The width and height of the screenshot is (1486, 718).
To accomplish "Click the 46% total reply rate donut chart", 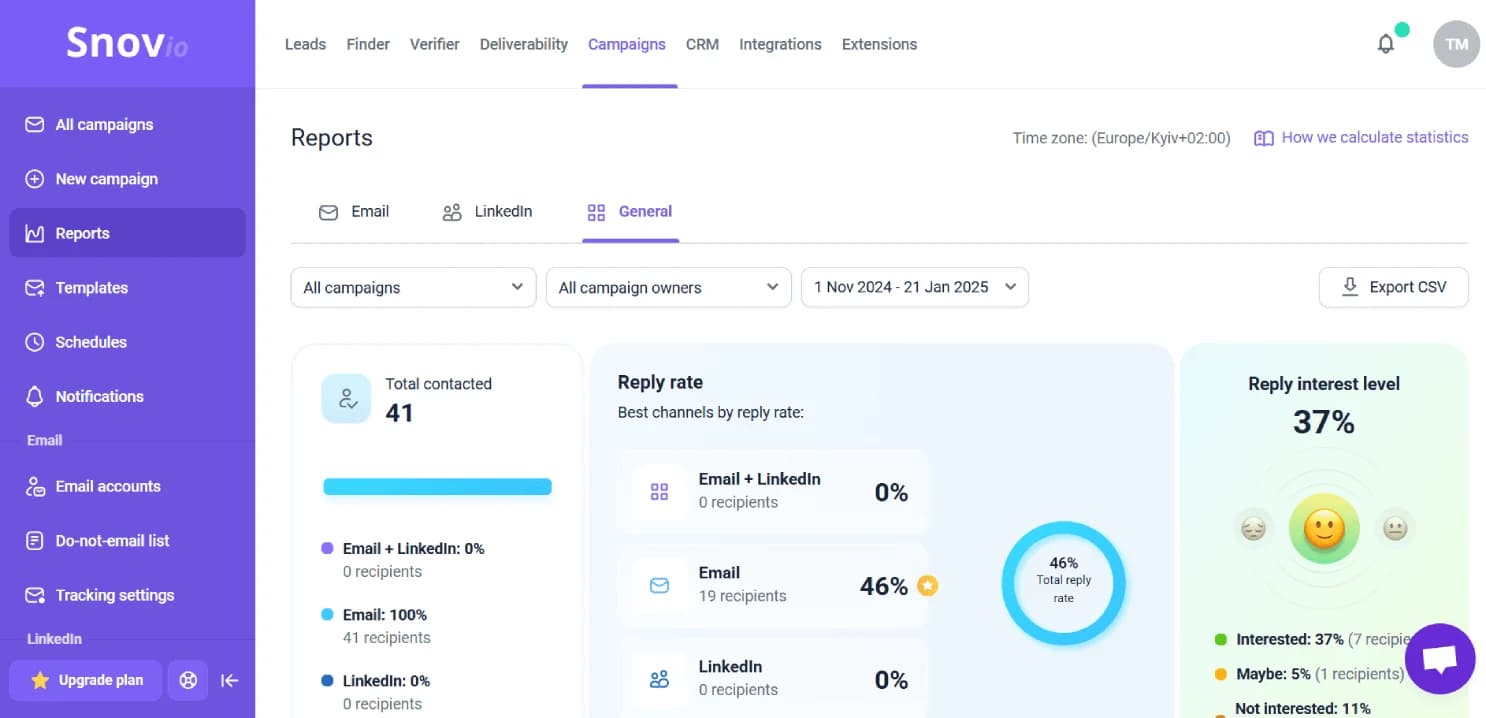I will (x=1064, y=583).
